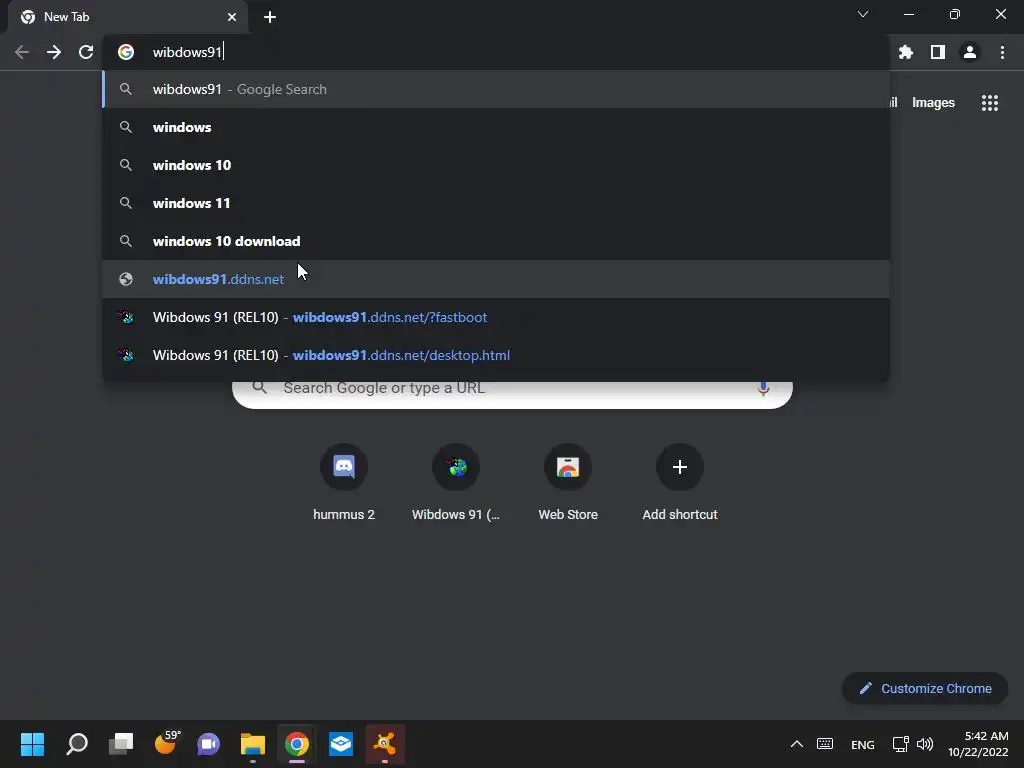
Task: Reload the page with the refresh icon
Action: click(86, 52)
